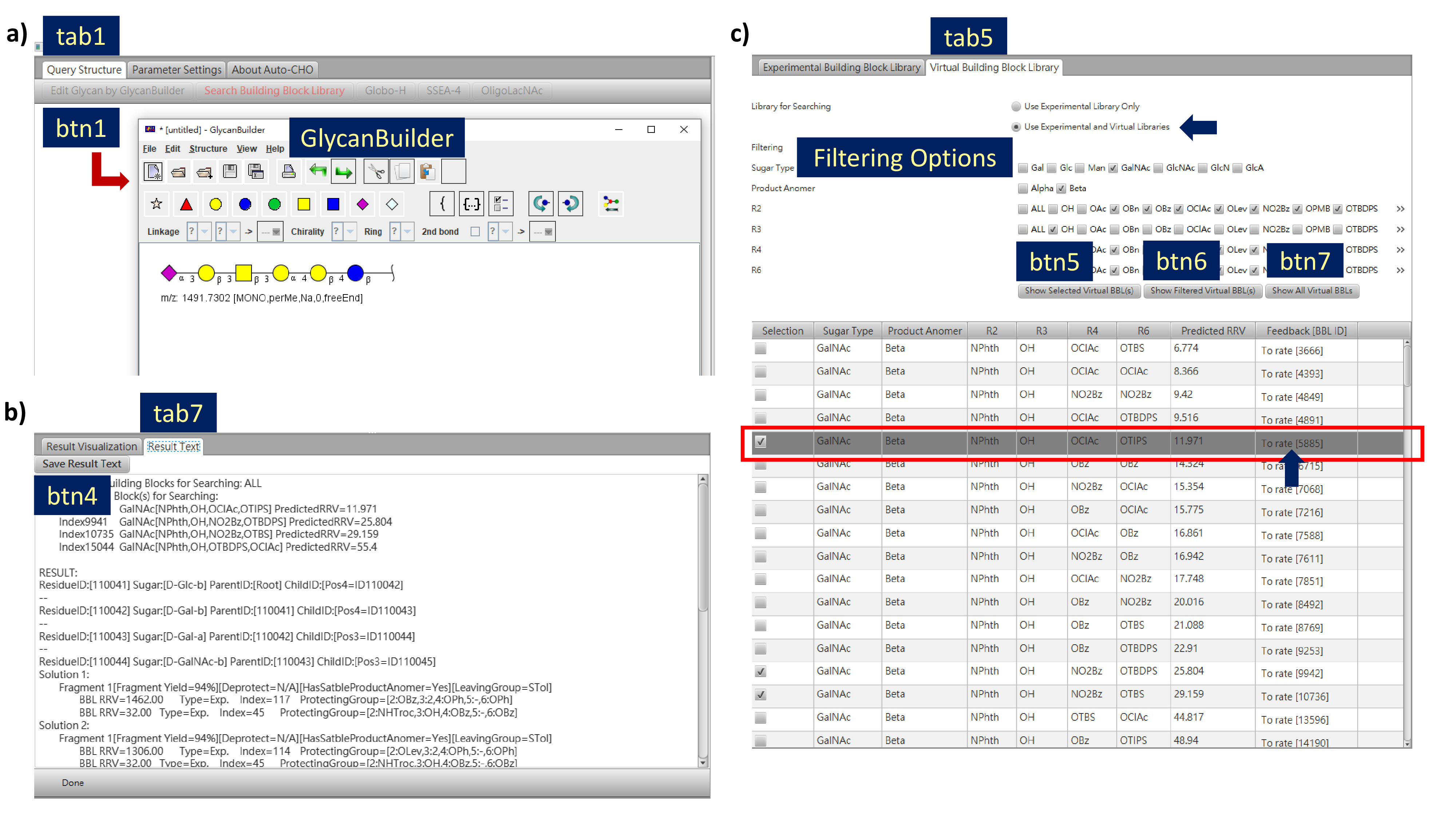Image resolution: width=1456 pixels, height=819 pixels.
Task: Click the structure orientation icon with colored nodes
Action: (x=610, y=204)
